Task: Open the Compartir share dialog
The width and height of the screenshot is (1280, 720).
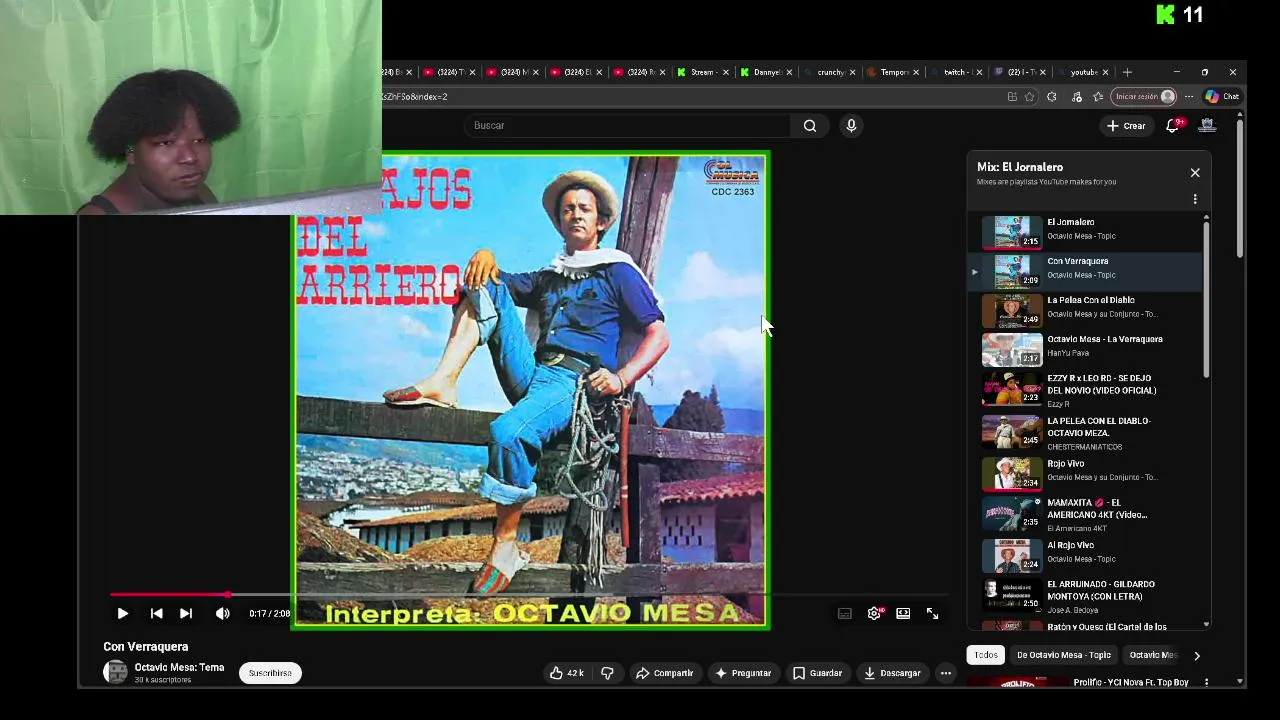Action: [x=665, y=673]
